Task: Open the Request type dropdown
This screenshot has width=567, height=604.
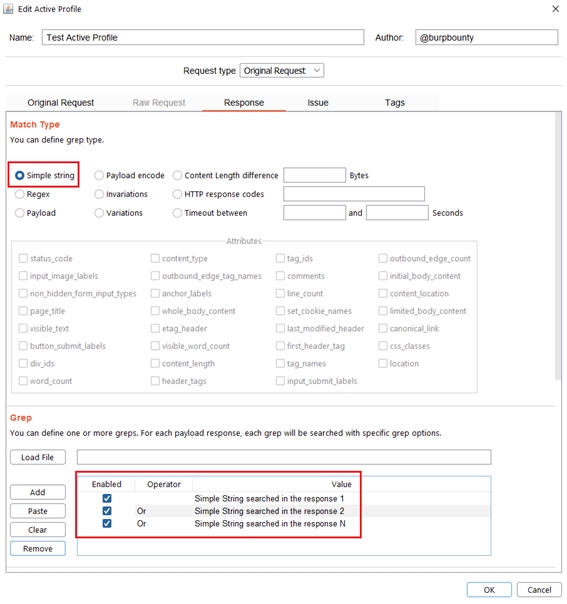Action: (x=282, y=71)
